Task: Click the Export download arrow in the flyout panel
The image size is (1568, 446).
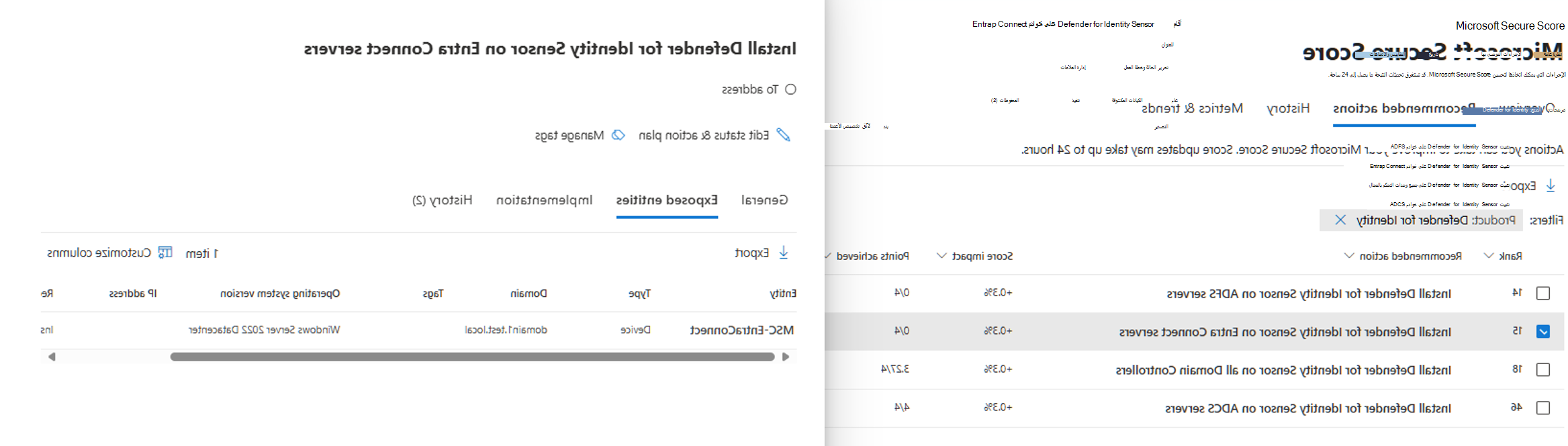Action: pos(783,253)
